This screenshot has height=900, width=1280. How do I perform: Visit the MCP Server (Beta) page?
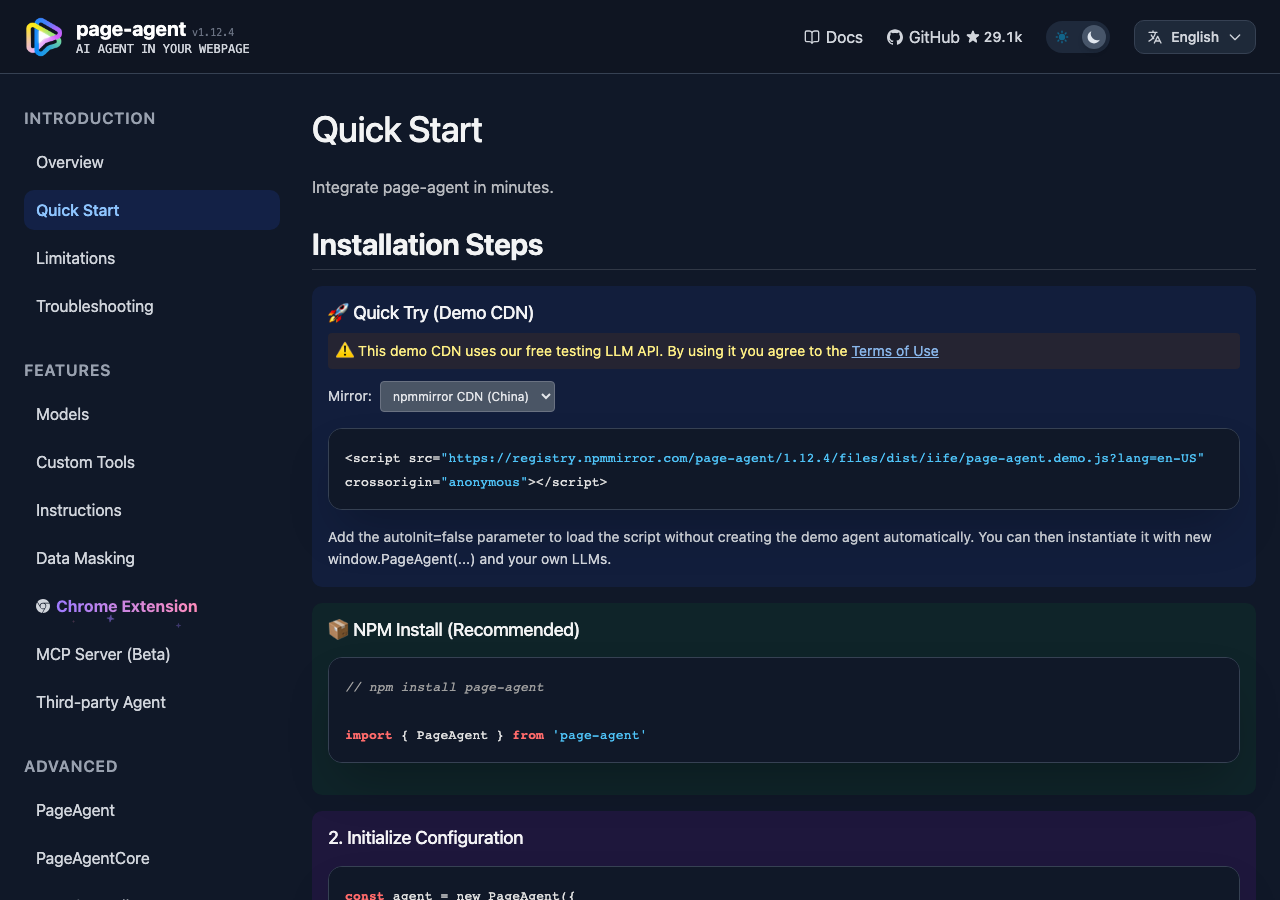[152, 654]
